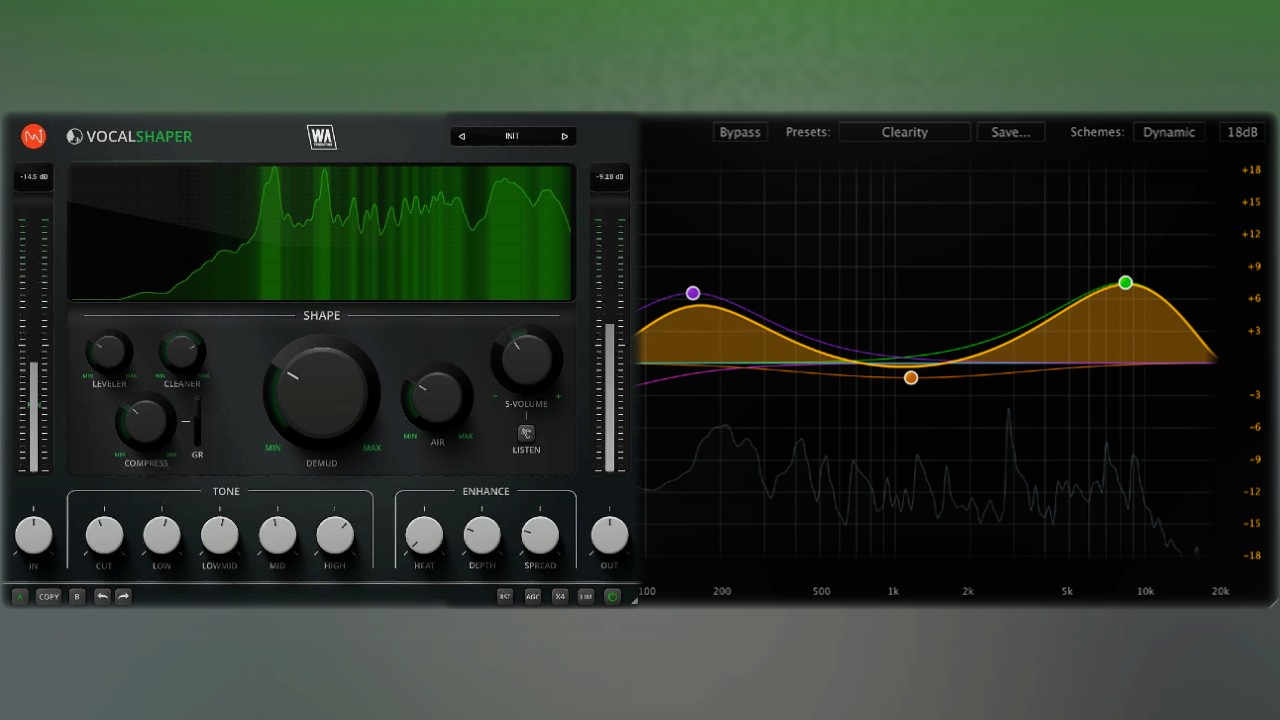Toggle the green plugin power button

click(612, 596)
